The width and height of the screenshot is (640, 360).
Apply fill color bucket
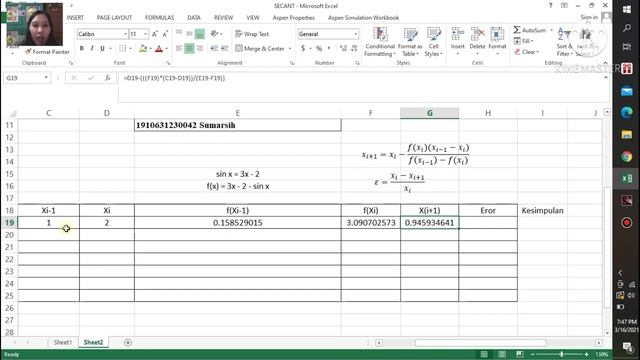point(143,49)
